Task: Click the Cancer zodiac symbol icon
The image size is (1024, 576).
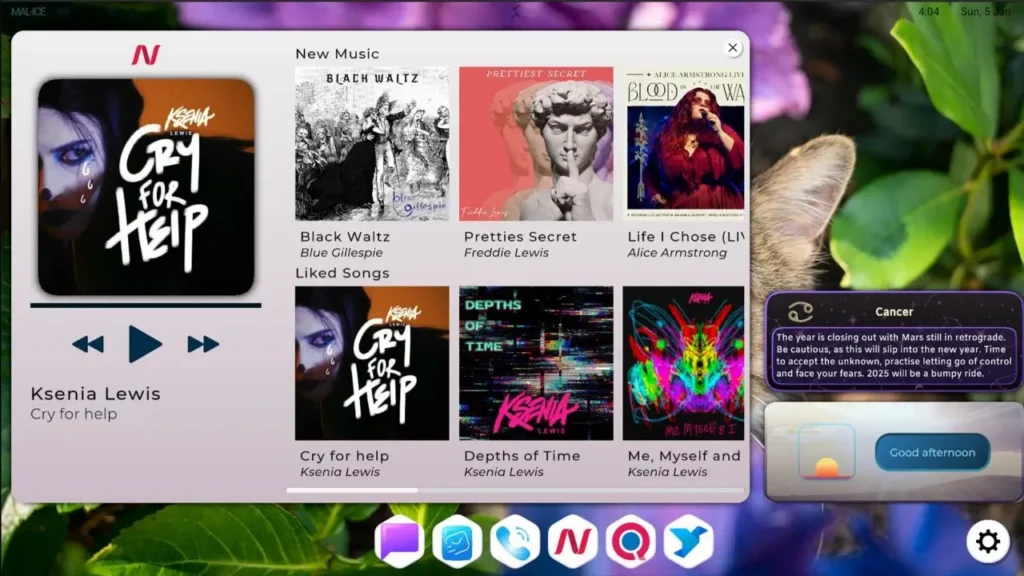Action: (800, 312)
